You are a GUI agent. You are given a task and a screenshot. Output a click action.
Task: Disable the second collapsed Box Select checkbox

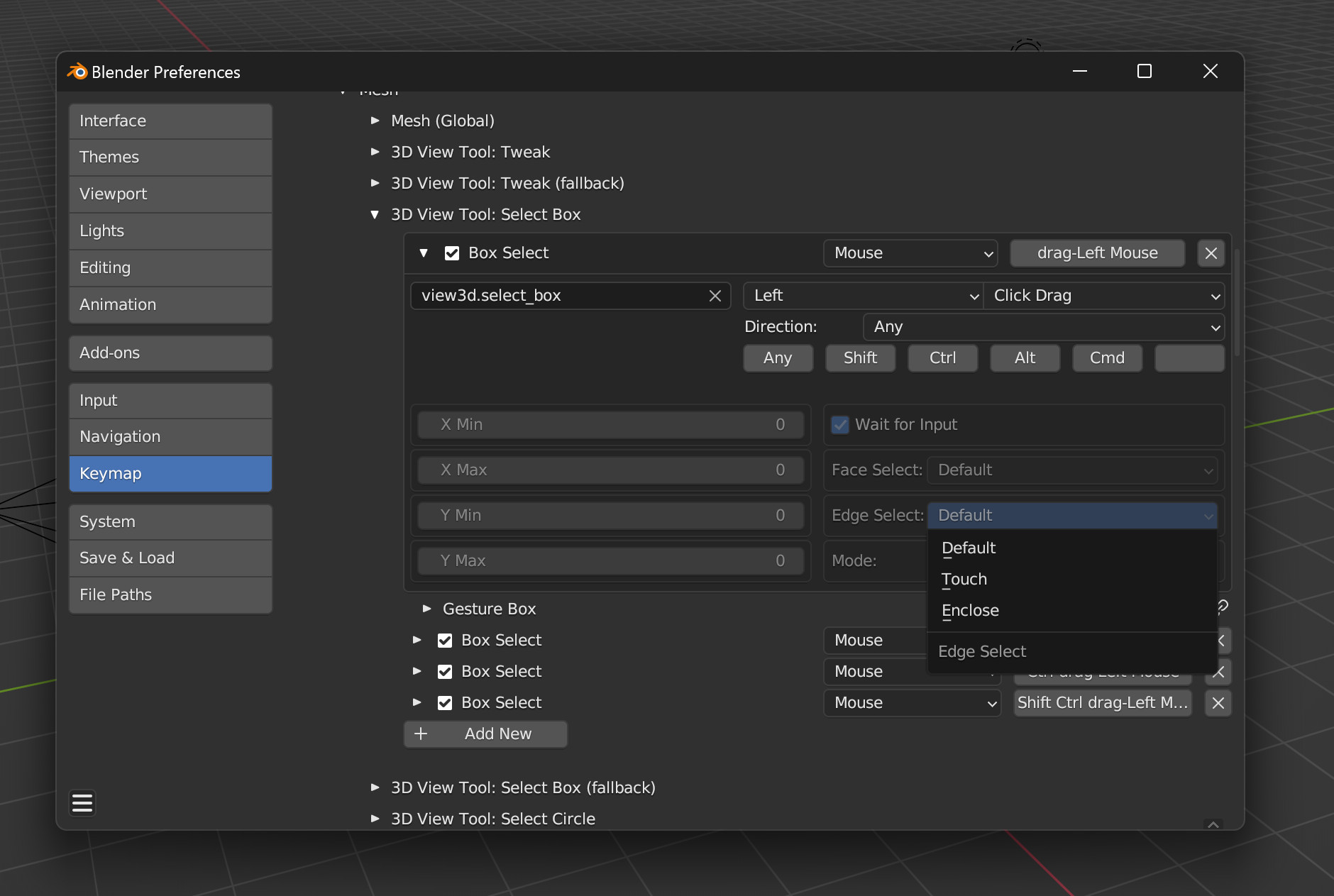[445, 672]
